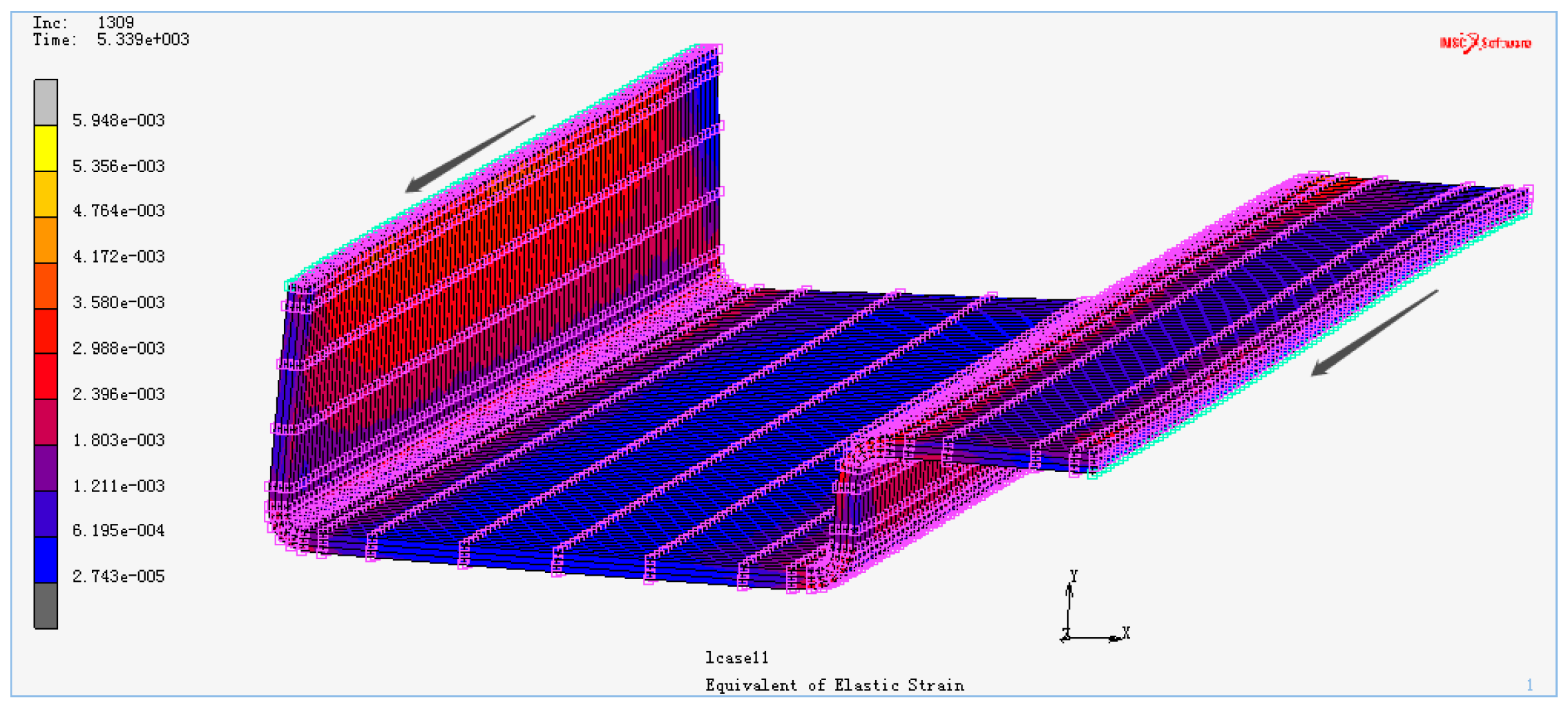Click the lcase11 load case label
Viewport: 1568px width, 707px height.
click(736, 657)
